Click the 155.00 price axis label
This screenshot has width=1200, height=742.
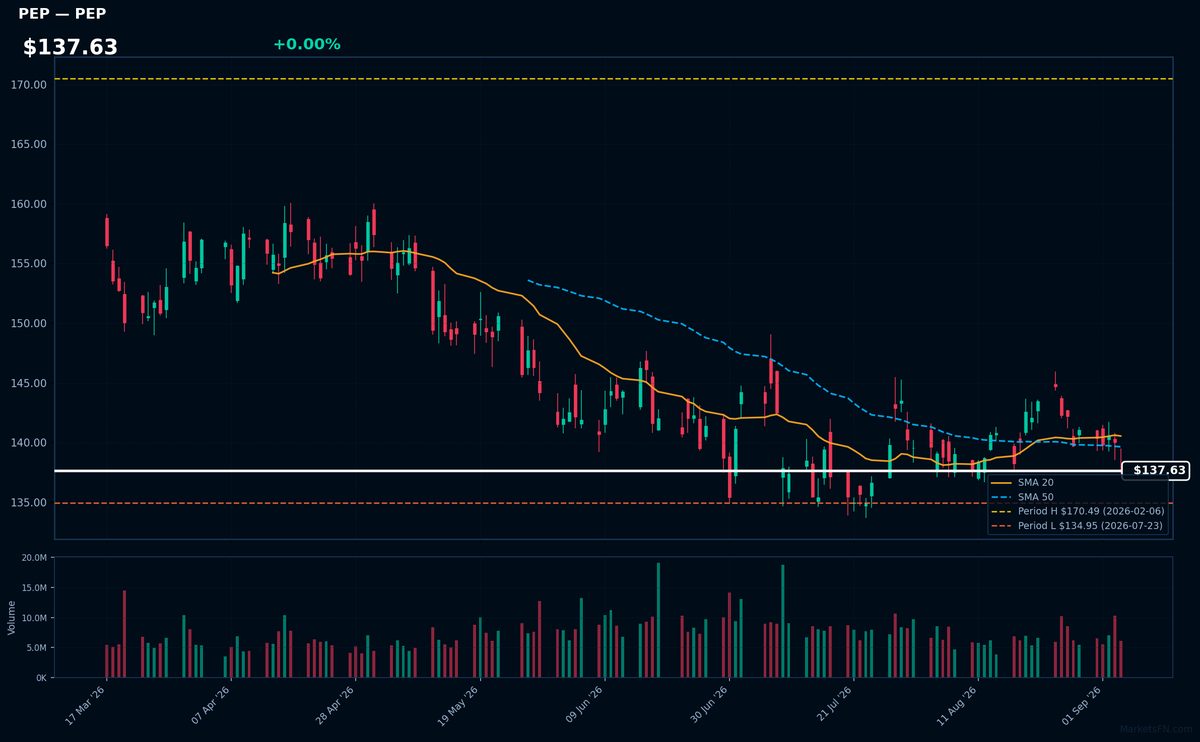30,264
